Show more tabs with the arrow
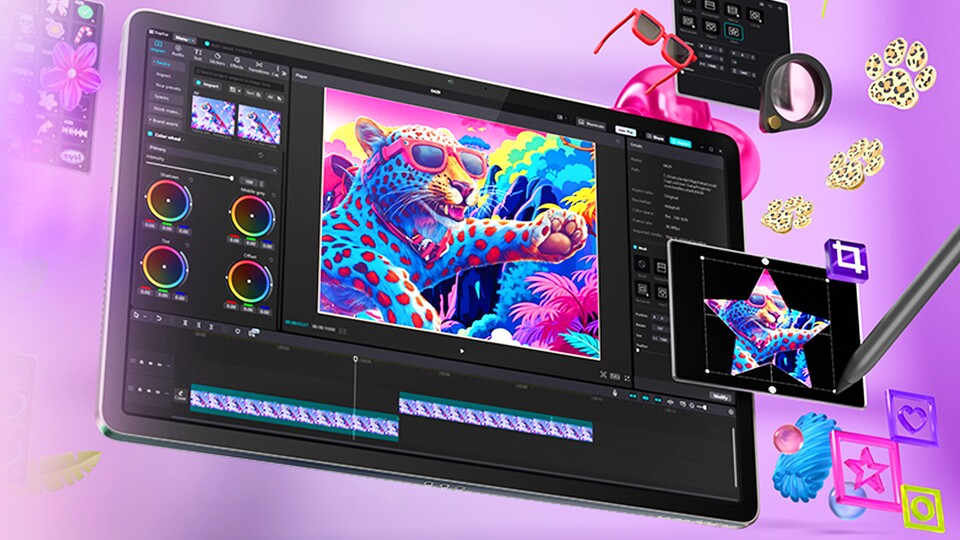Screen dimensions: 960x540 (283, 73)
